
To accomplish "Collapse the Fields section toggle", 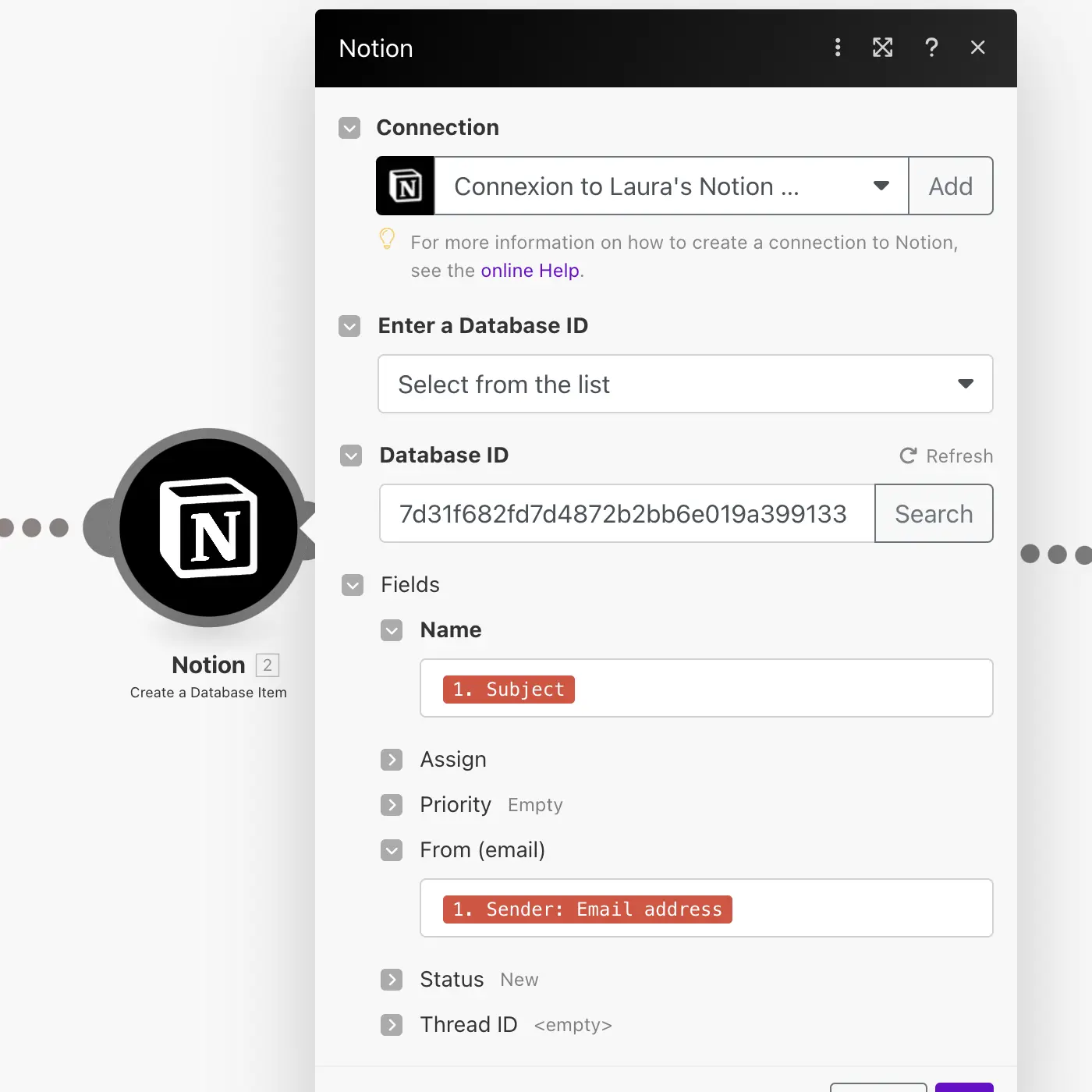I will (353, 585).
